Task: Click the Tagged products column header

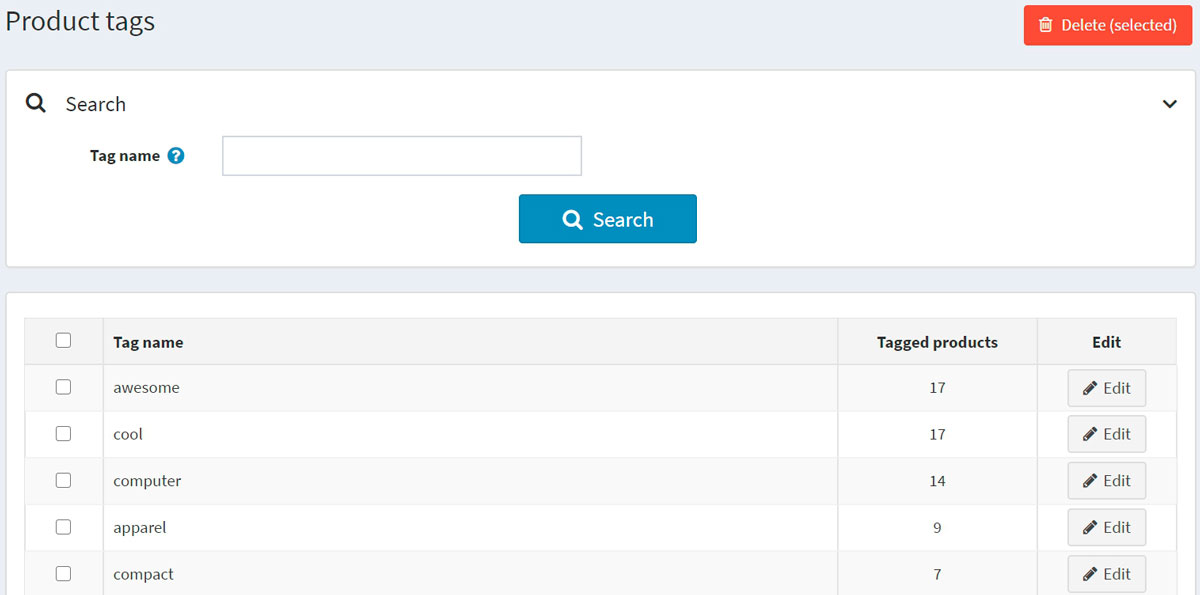Action: tap(937, 342)
